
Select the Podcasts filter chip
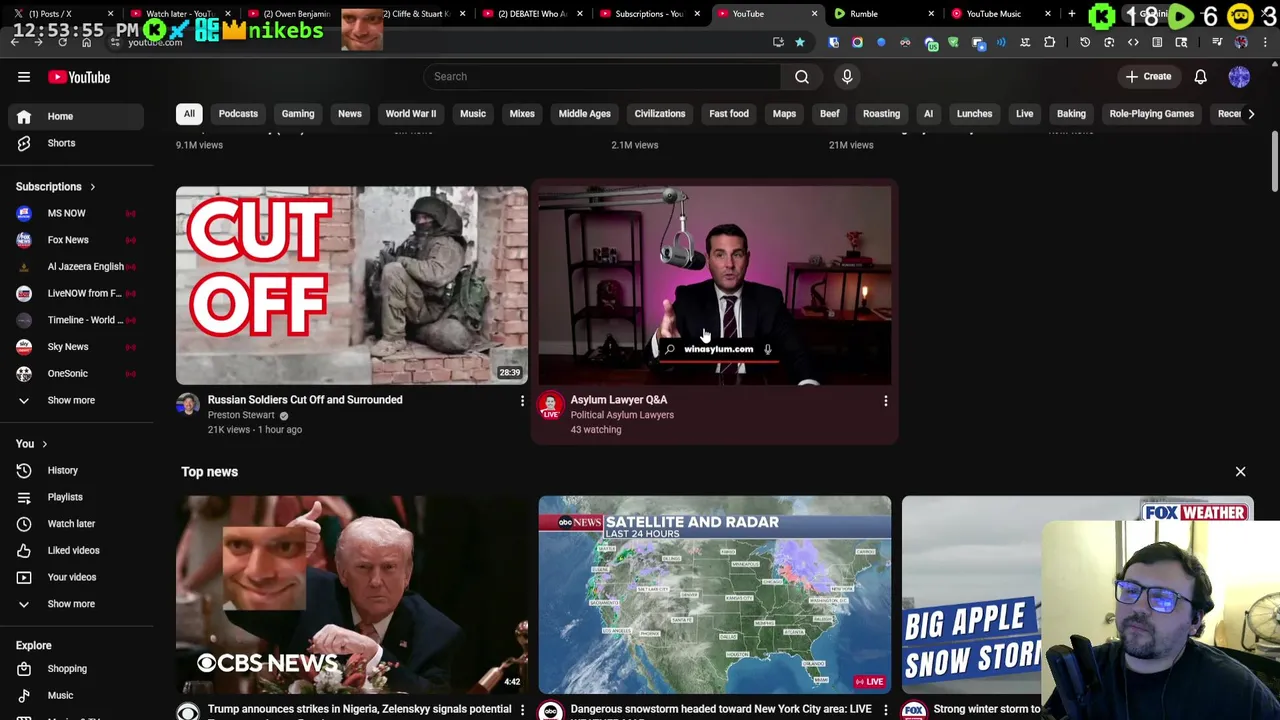[x=238, y=114]
